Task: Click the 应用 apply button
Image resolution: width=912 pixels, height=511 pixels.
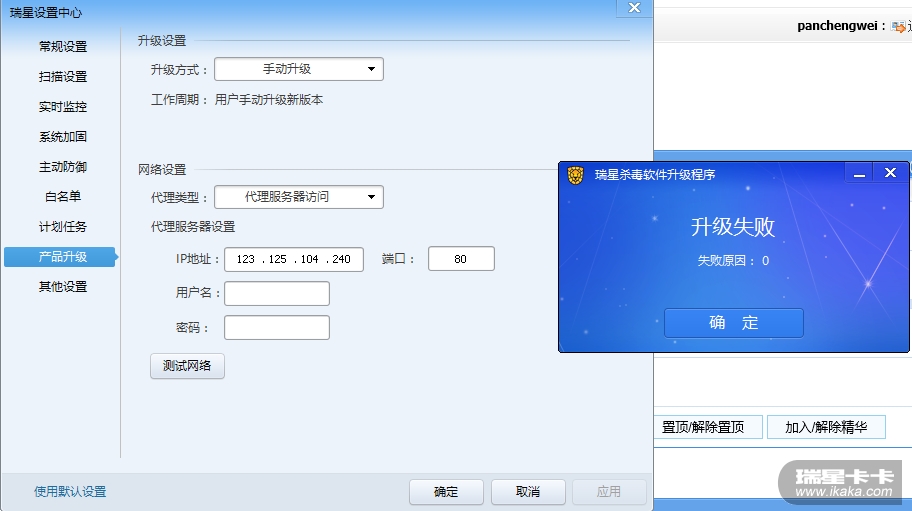Action: (x=609, y=492)
